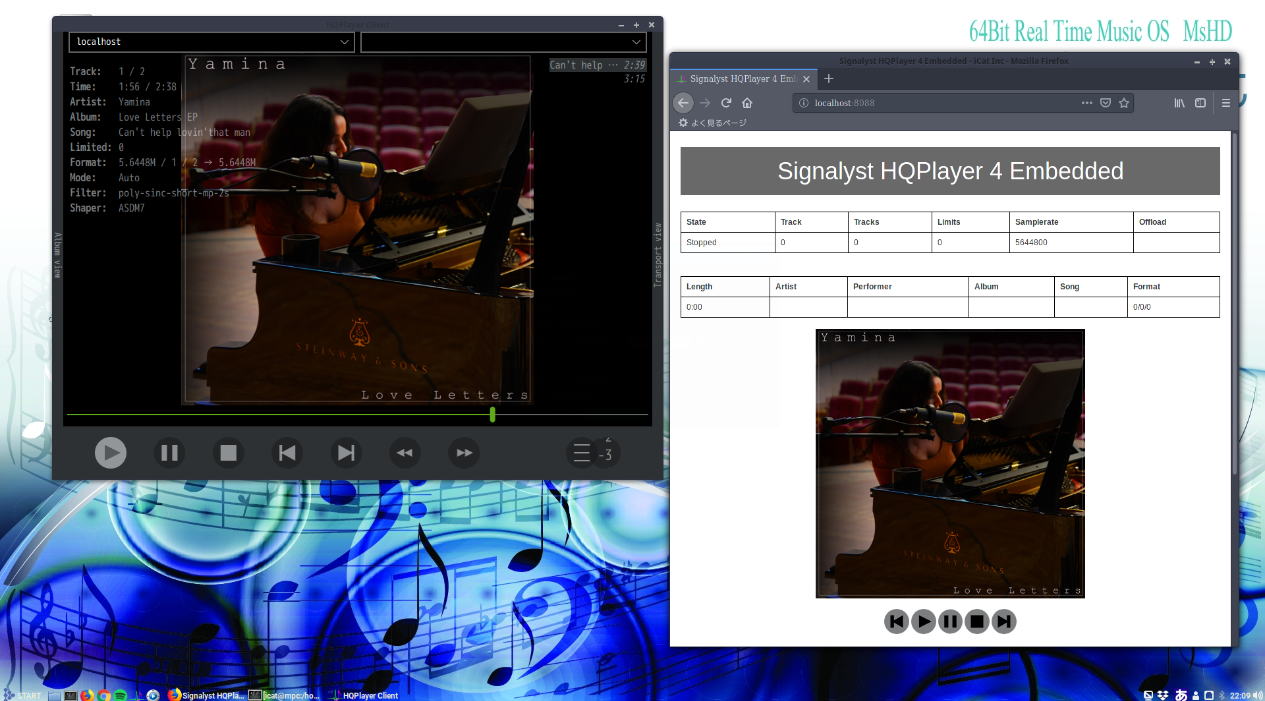Open page actions three-dot menu
Screen dimensions: 1265x701
click(x=1087, y=102)
